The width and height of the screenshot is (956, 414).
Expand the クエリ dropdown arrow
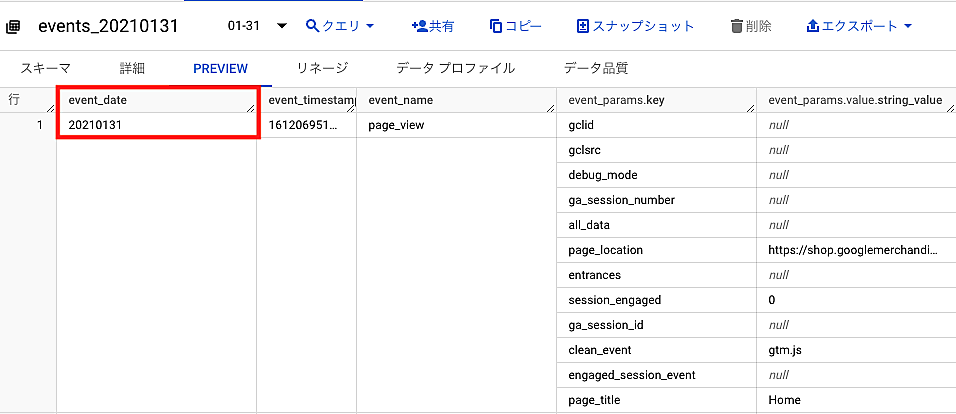(370, 26)
